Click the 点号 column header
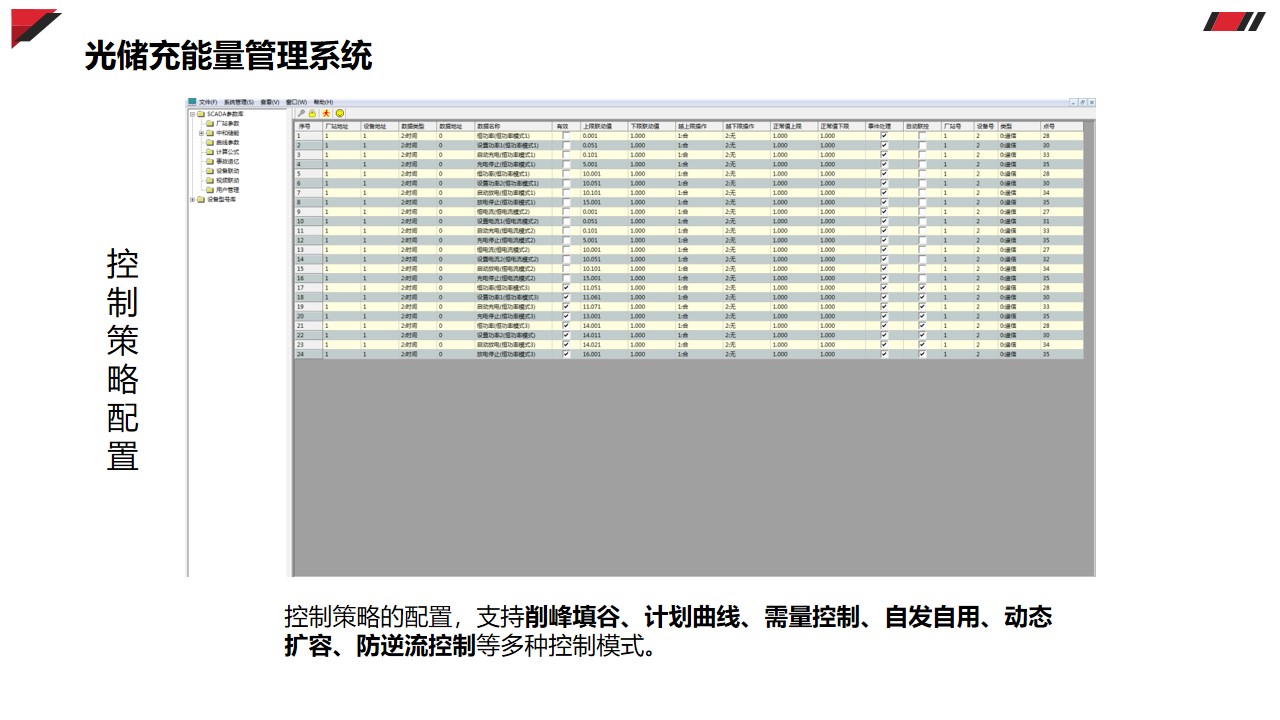Viewport: 1280px width, 720px height. (x=1062, y=126)
